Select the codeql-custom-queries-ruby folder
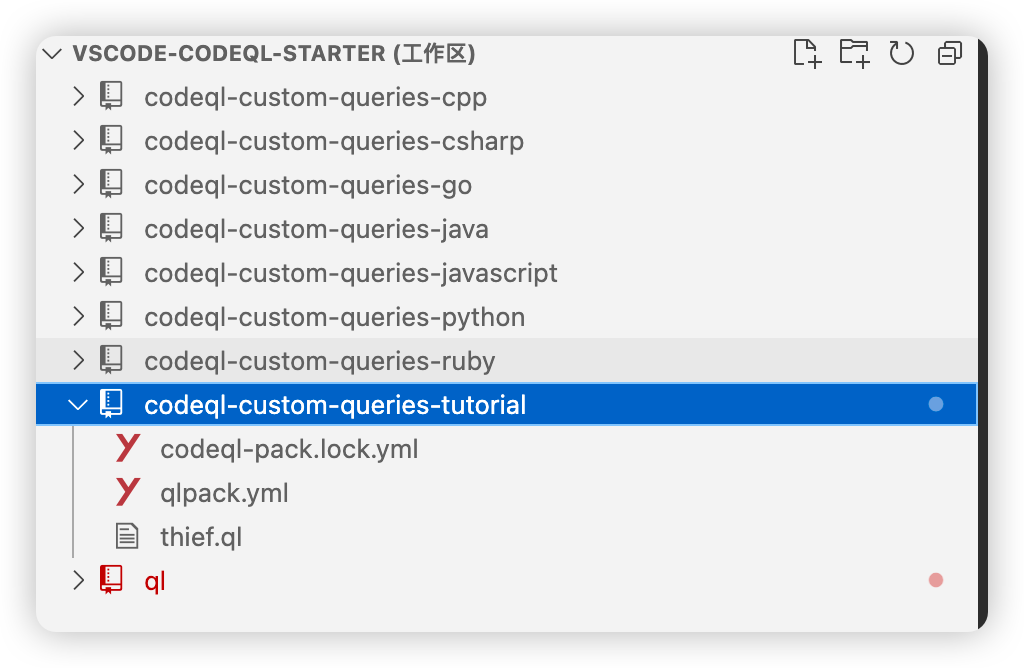Screen dimensions: 1024x668 [319, 361]
